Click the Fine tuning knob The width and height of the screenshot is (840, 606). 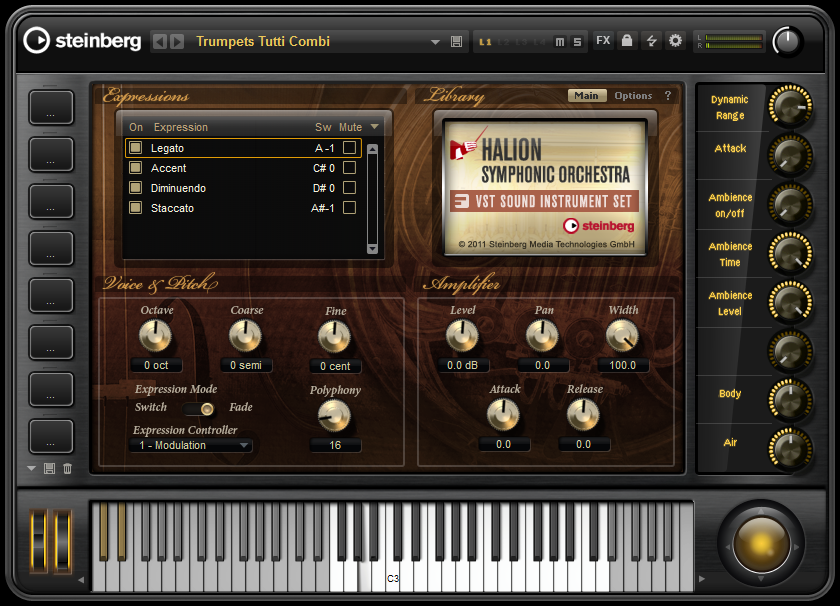(x=334, y=337)
